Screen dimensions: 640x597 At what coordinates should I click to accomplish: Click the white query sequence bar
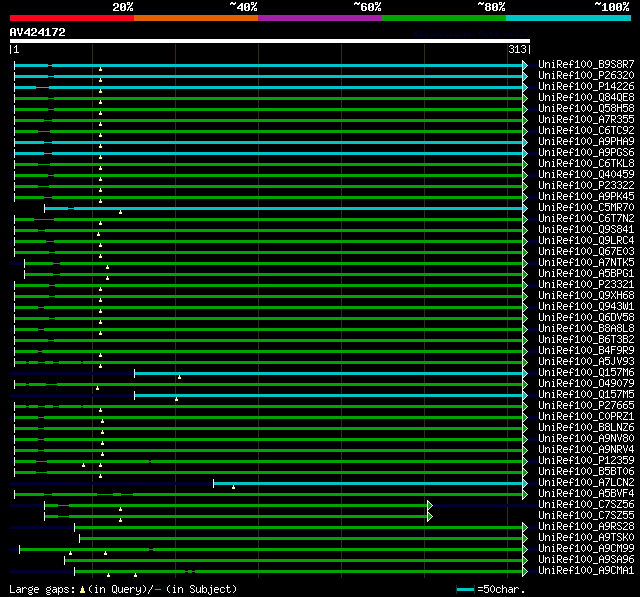pyautogui.click(x=270, y=41)
